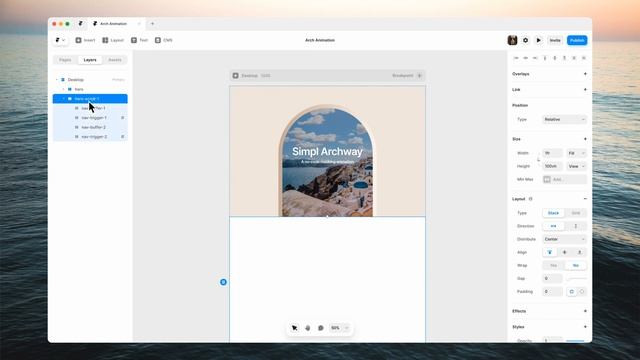Screen dimensions: 640x360
Task: Click the Insert toolbar button
Action: pyautogui.click(x=85, y=40)
